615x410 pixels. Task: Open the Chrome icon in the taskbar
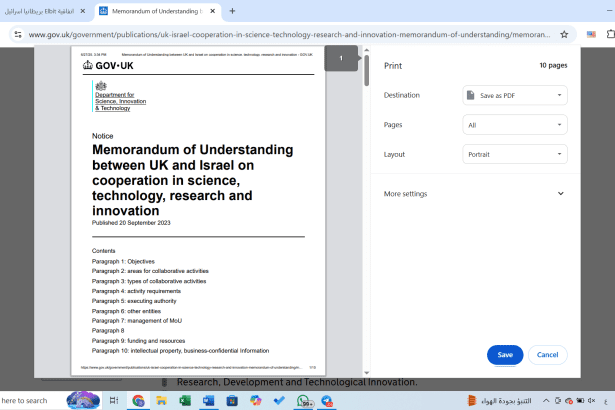[139, 400]
